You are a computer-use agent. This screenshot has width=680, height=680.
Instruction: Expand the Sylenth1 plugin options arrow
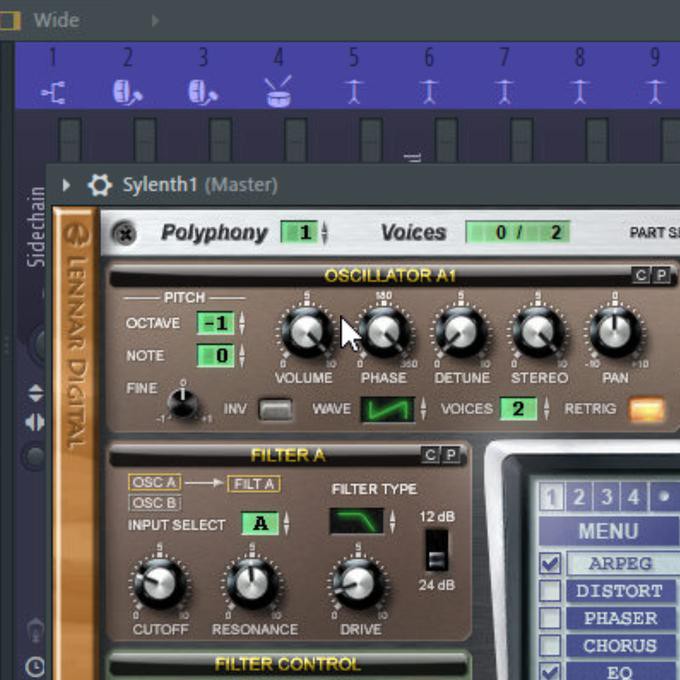(67, 185)
